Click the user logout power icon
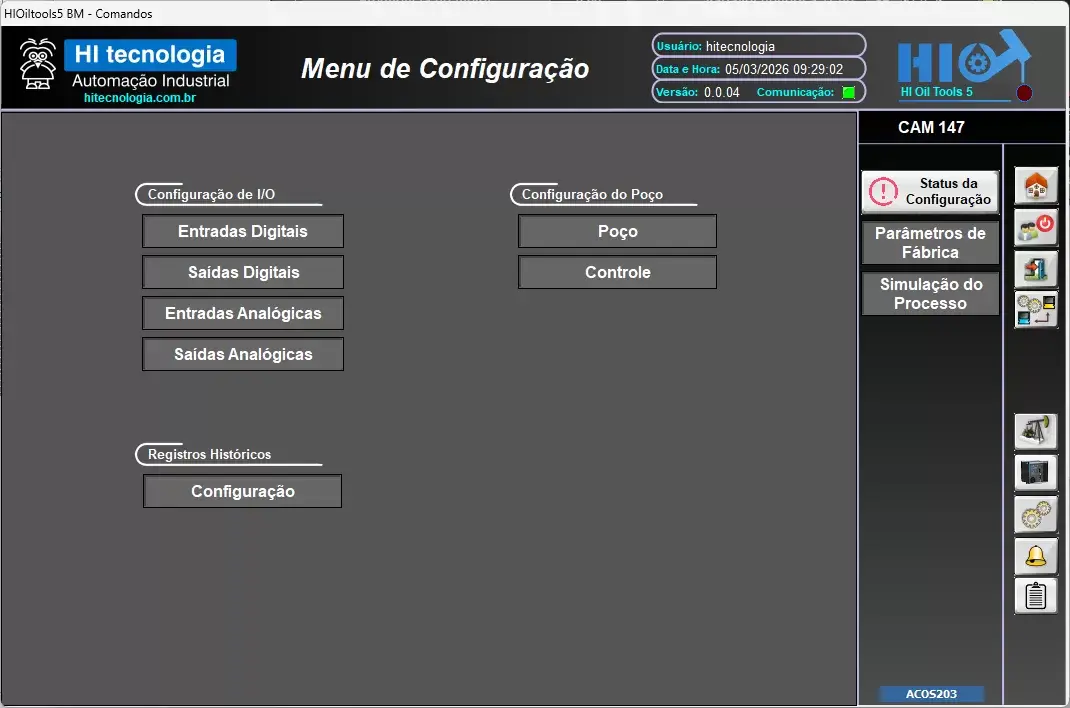Screen dimensions: 1070x708 click(1036, 227)
